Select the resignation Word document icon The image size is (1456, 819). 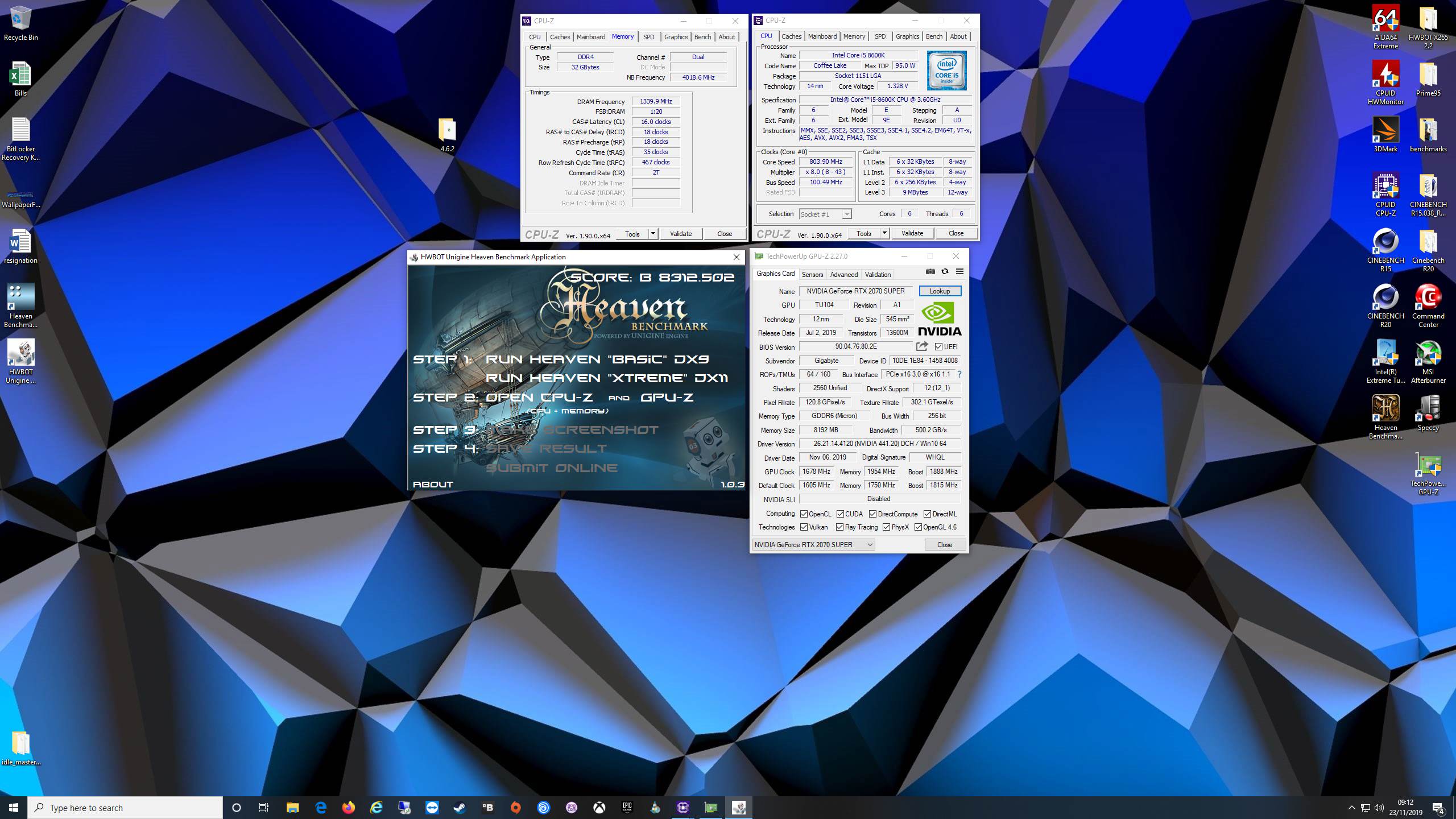(20, 246)
